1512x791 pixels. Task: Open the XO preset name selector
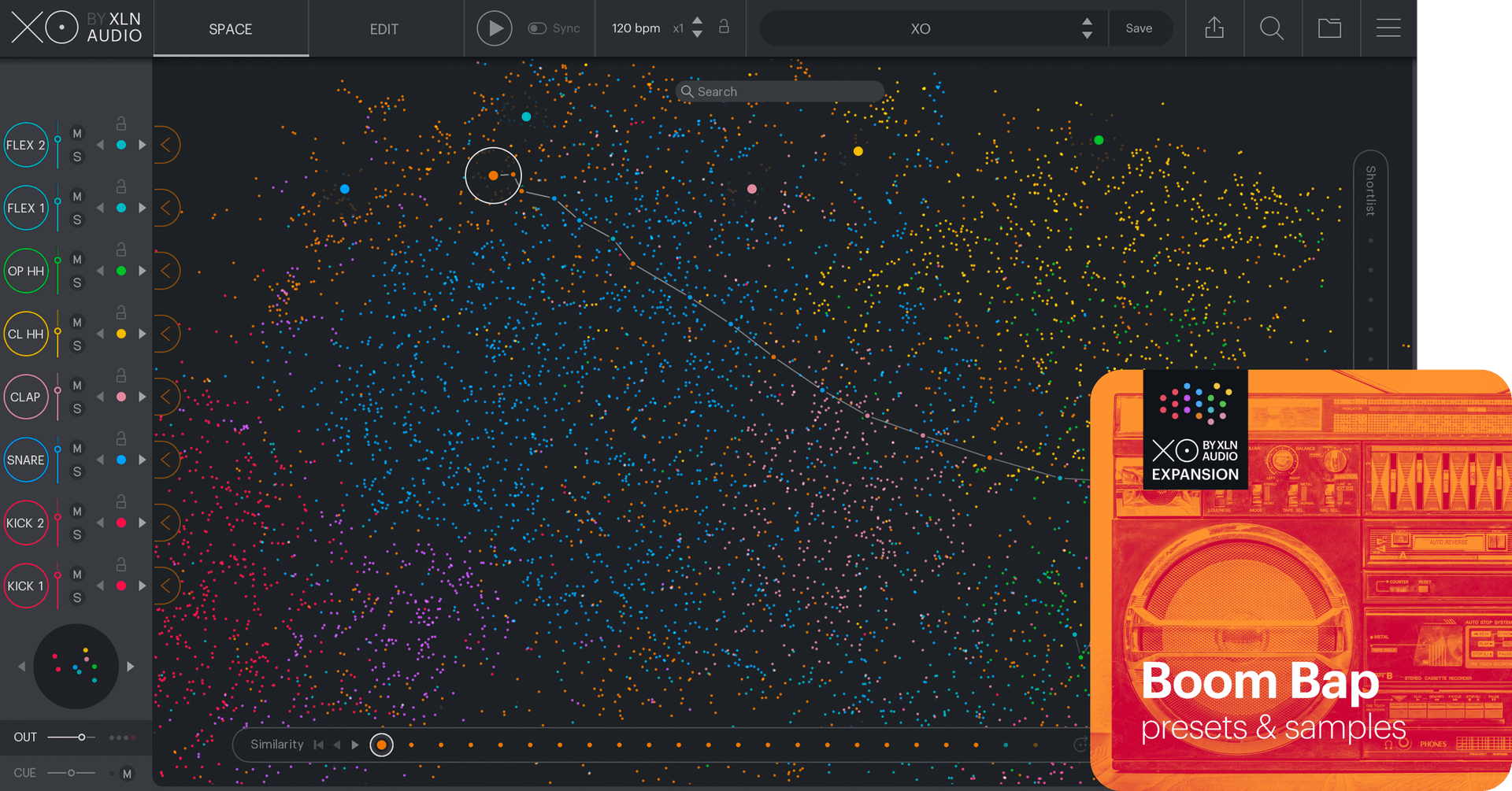[x=921, y=29]
